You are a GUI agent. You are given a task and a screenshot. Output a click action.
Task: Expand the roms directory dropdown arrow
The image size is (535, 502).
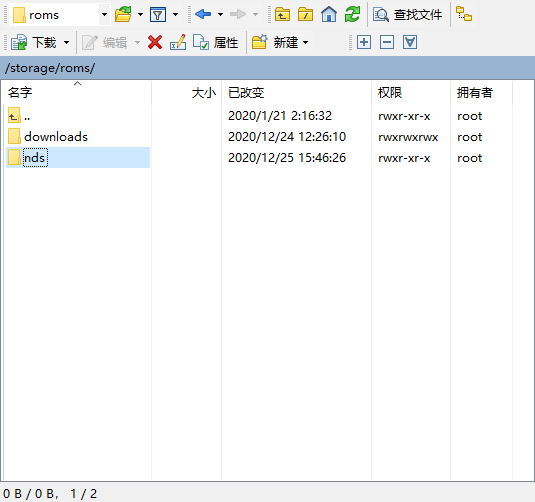104,15
